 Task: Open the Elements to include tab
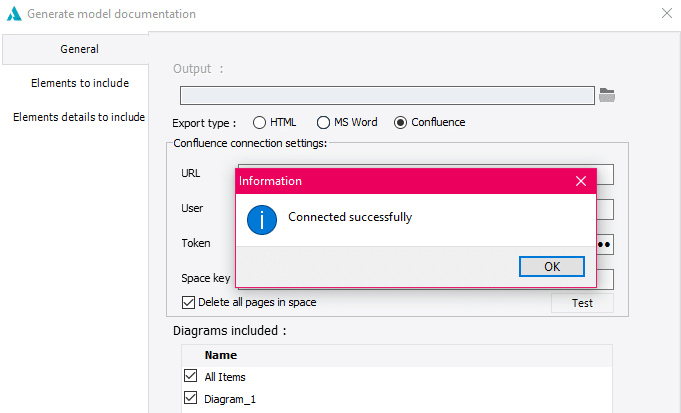point(79,83)
